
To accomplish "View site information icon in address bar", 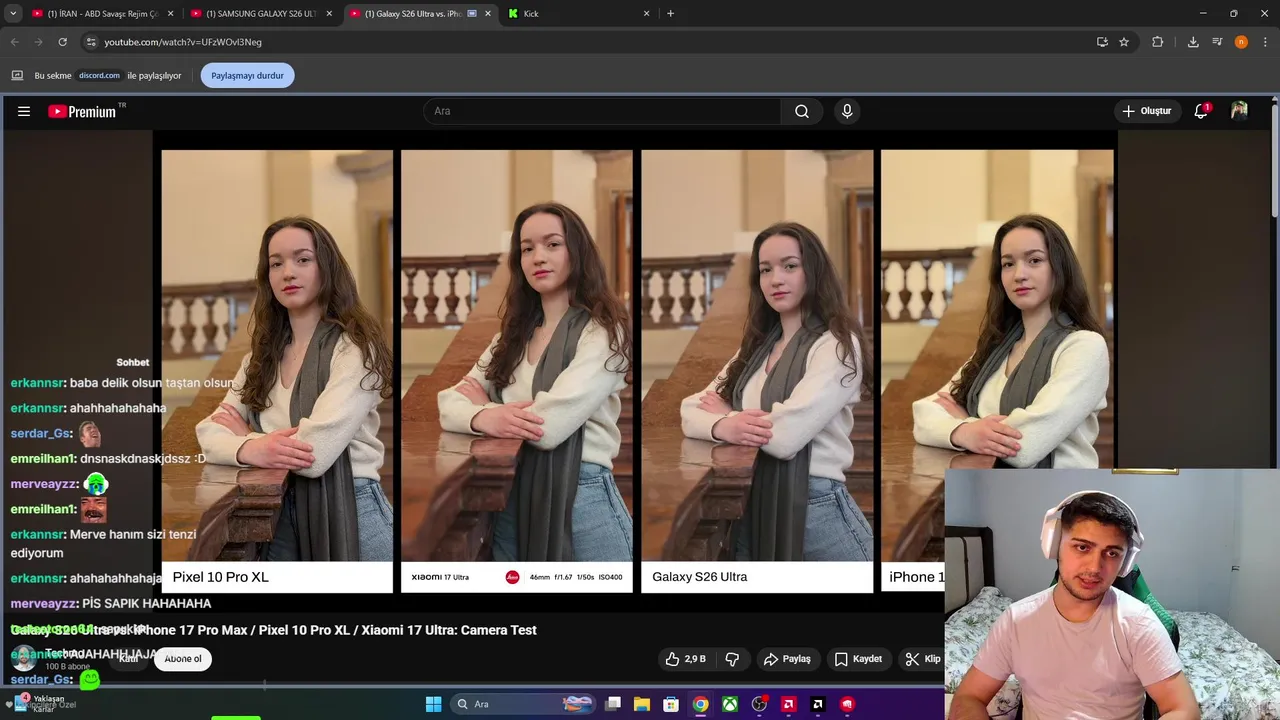I will [91, 42].
